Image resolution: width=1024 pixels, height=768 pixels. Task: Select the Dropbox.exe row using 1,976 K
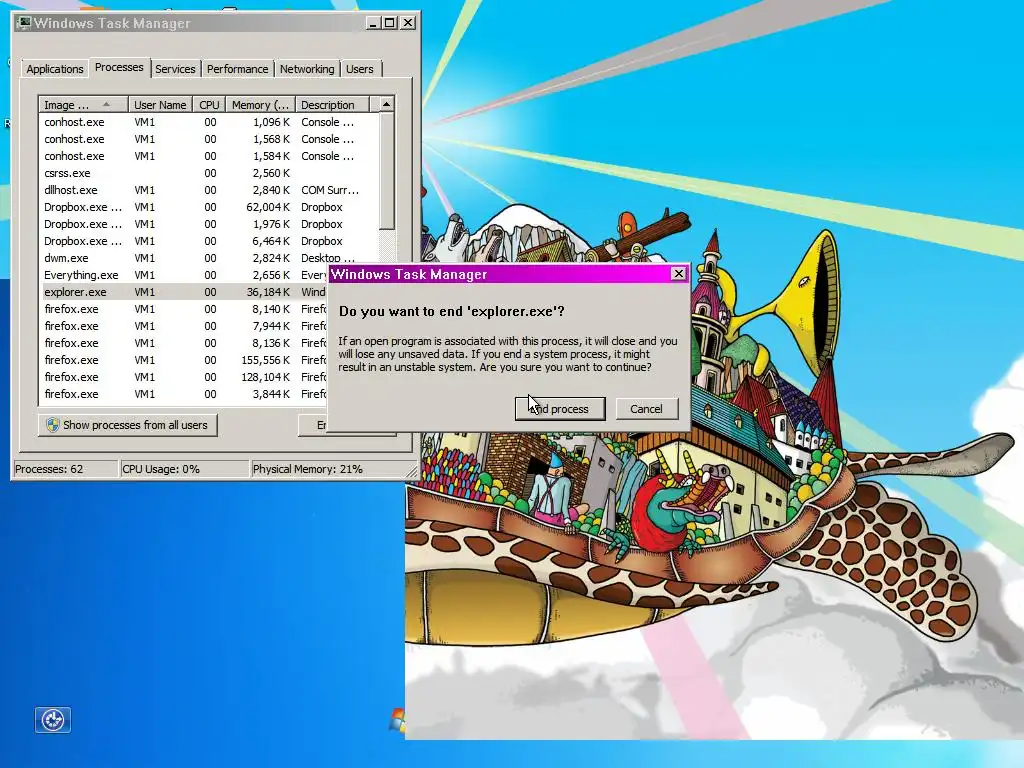click(208, 224)
